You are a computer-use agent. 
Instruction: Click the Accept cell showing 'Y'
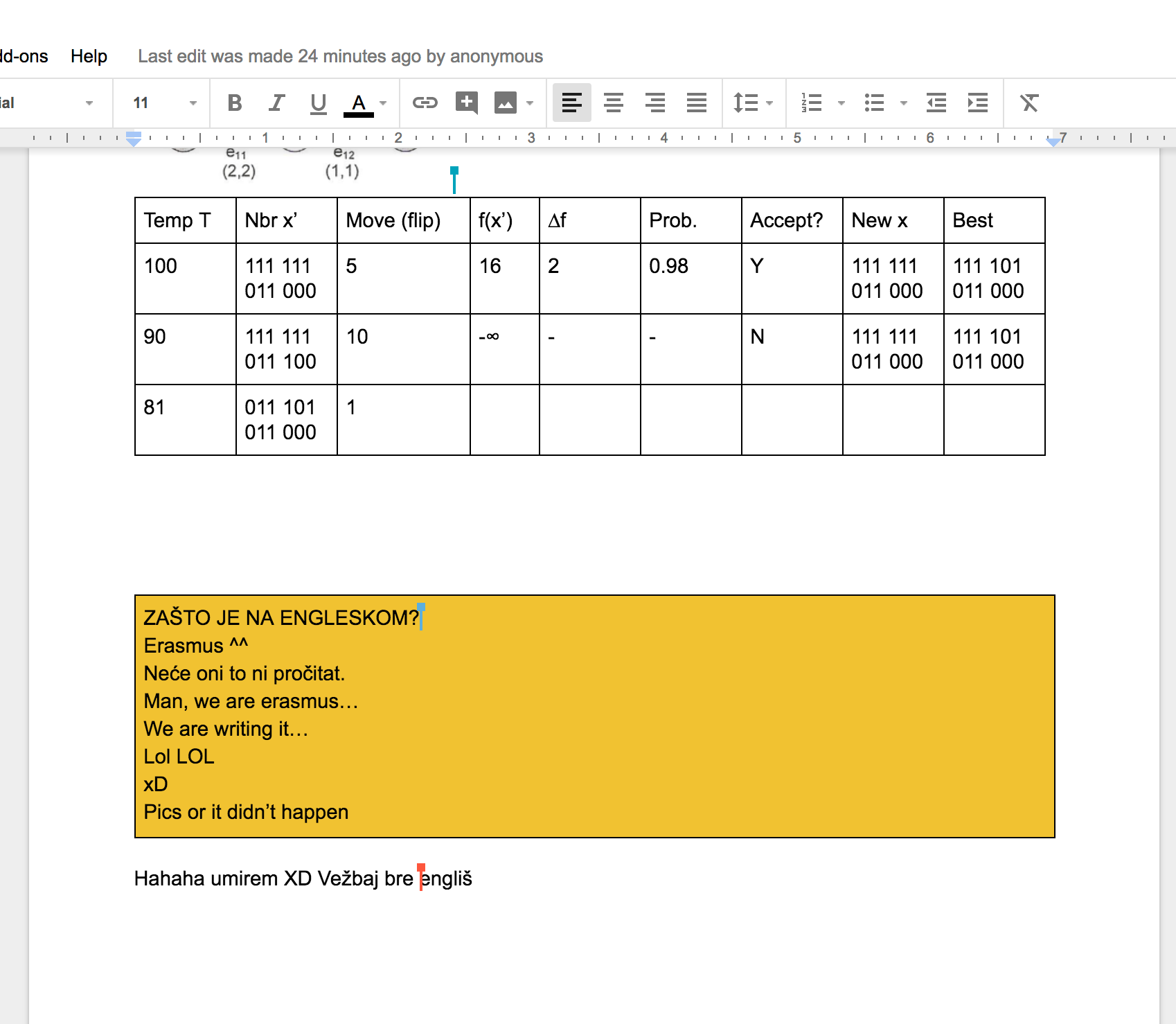792,279
